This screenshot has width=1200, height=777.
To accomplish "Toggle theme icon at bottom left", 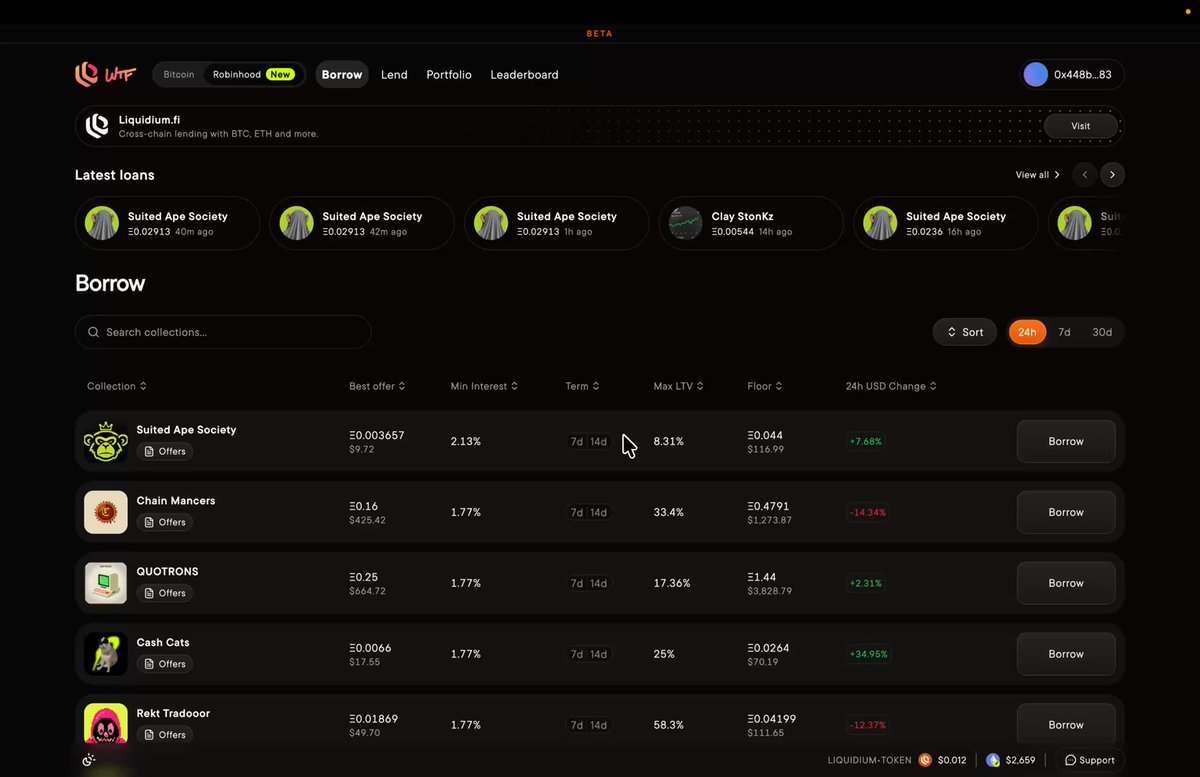I will [88, 760].
